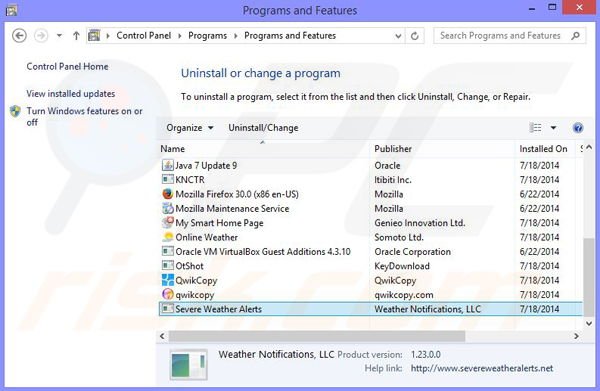Image resolution: width=600 pixels, height=391 pixels.
Task: Focus the Search Programs and Features field
Action: click(x=510, y=36)
